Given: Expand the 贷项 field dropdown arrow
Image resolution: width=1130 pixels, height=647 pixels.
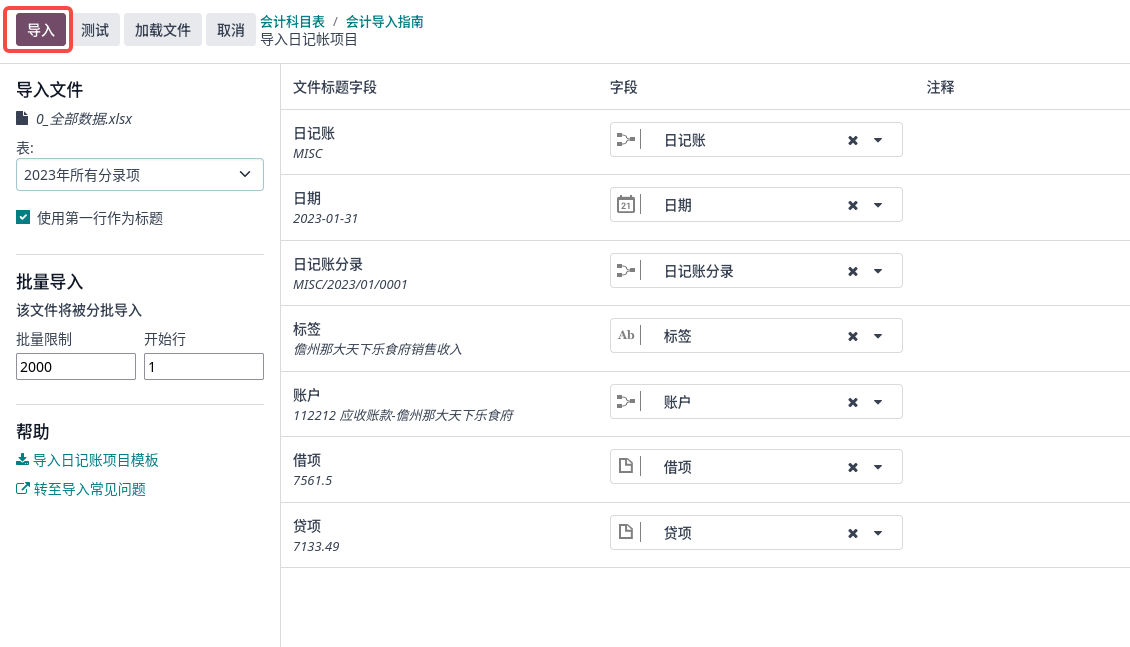Looking at the screenshot, I should point(878,534).
